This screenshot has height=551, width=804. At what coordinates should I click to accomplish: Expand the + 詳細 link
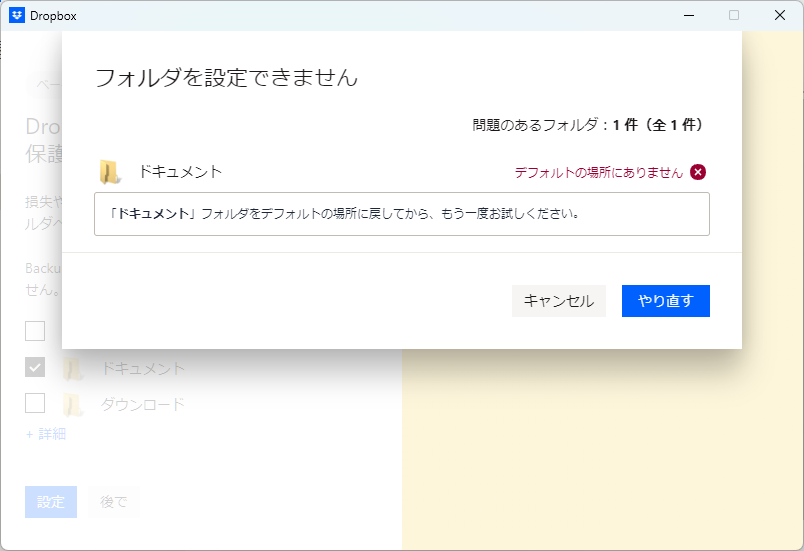click(x=46, y=434)
